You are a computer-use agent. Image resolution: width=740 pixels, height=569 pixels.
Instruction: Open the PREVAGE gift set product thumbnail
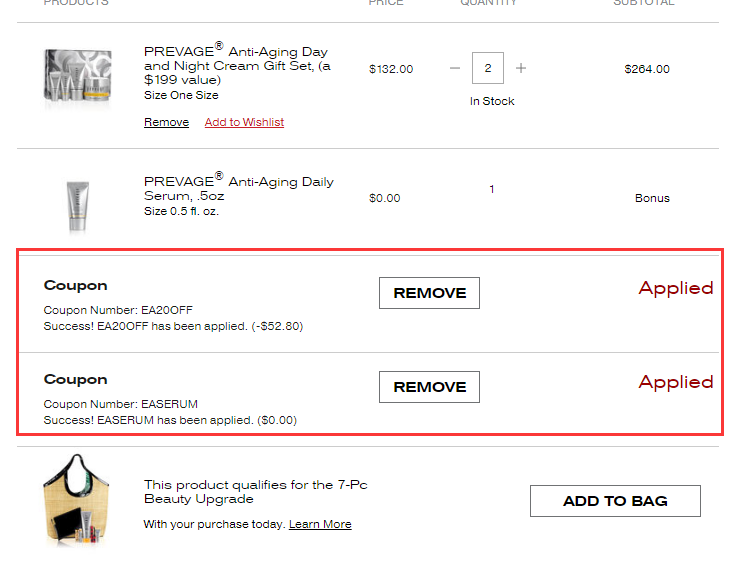(78, 76)
